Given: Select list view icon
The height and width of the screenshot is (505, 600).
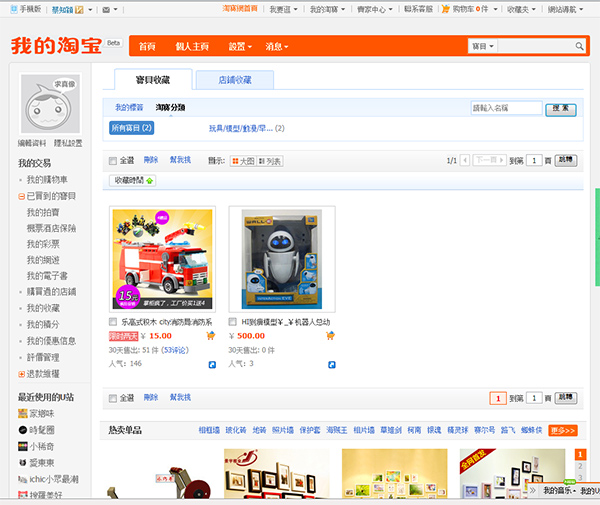Looking at the screenshot, I should point(270,161).
